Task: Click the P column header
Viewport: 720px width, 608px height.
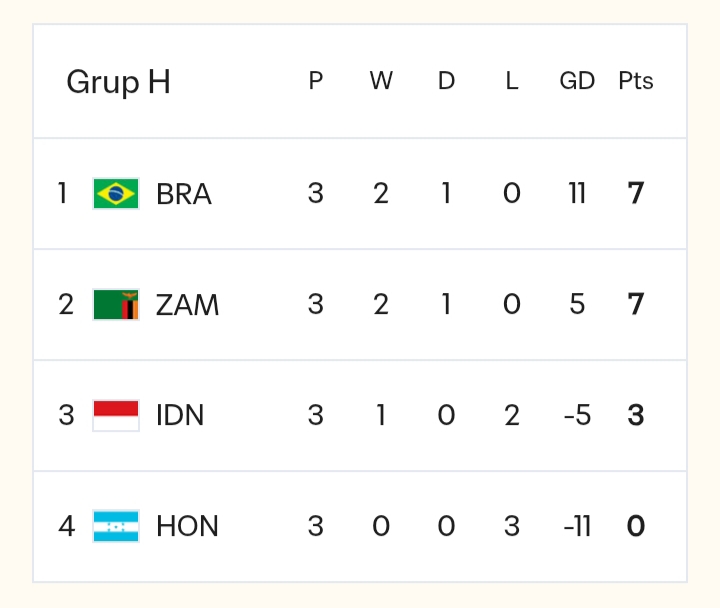Action: [x=316, y=82]
